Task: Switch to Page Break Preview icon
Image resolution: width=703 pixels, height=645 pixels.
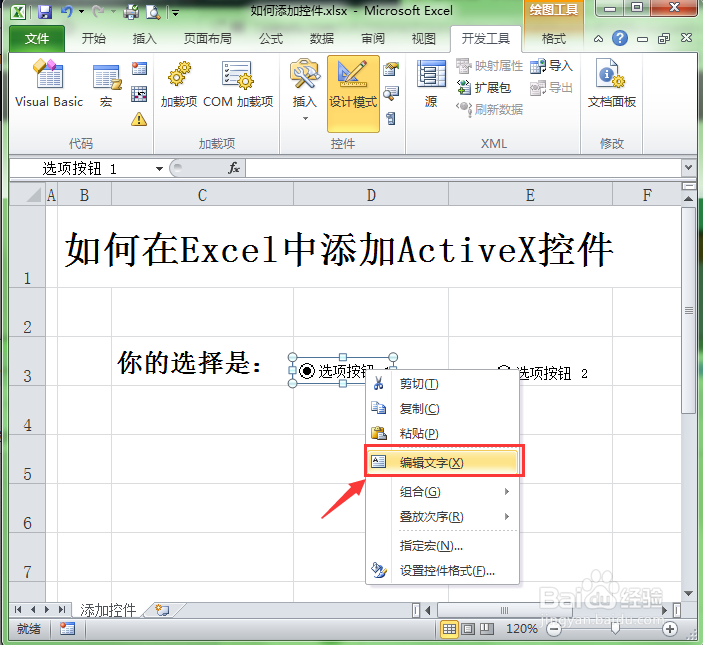Action: (x=486, y=629)
